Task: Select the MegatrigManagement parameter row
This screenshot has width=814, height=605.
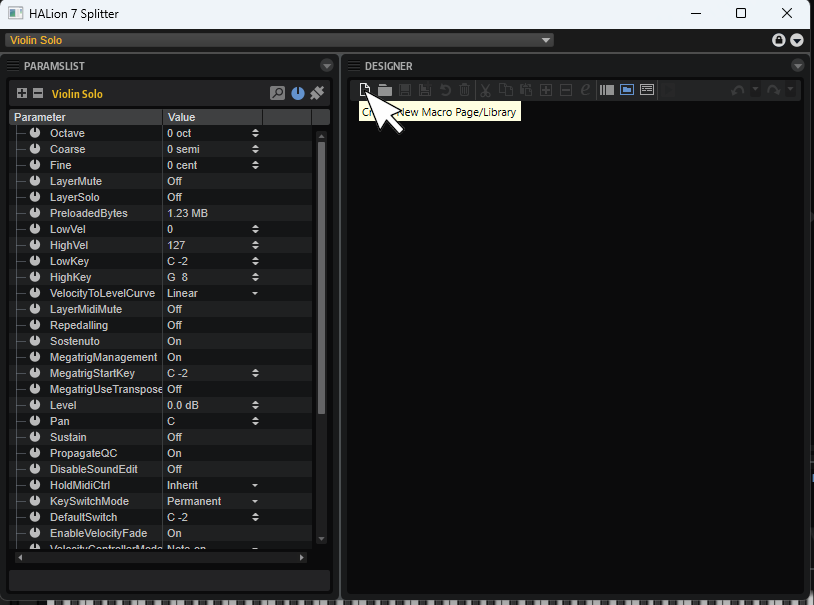Action: pyautogui.click(x=160, y=357)
